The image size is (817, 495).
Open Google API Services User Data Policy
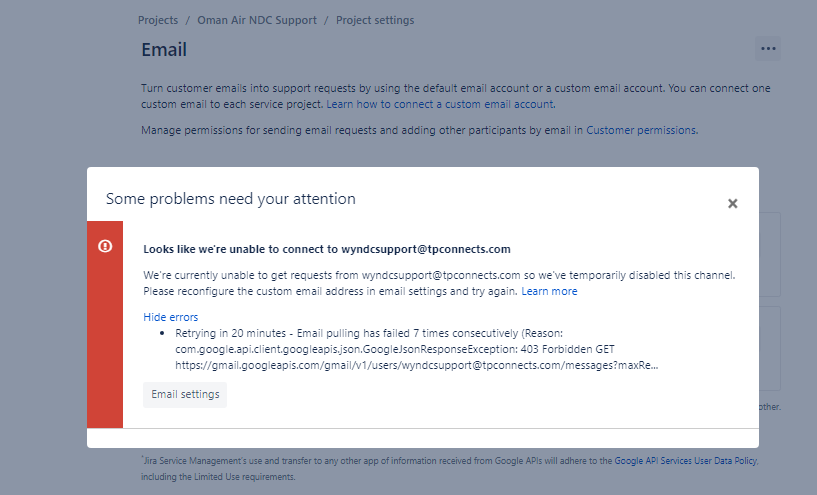click(686, 461)
